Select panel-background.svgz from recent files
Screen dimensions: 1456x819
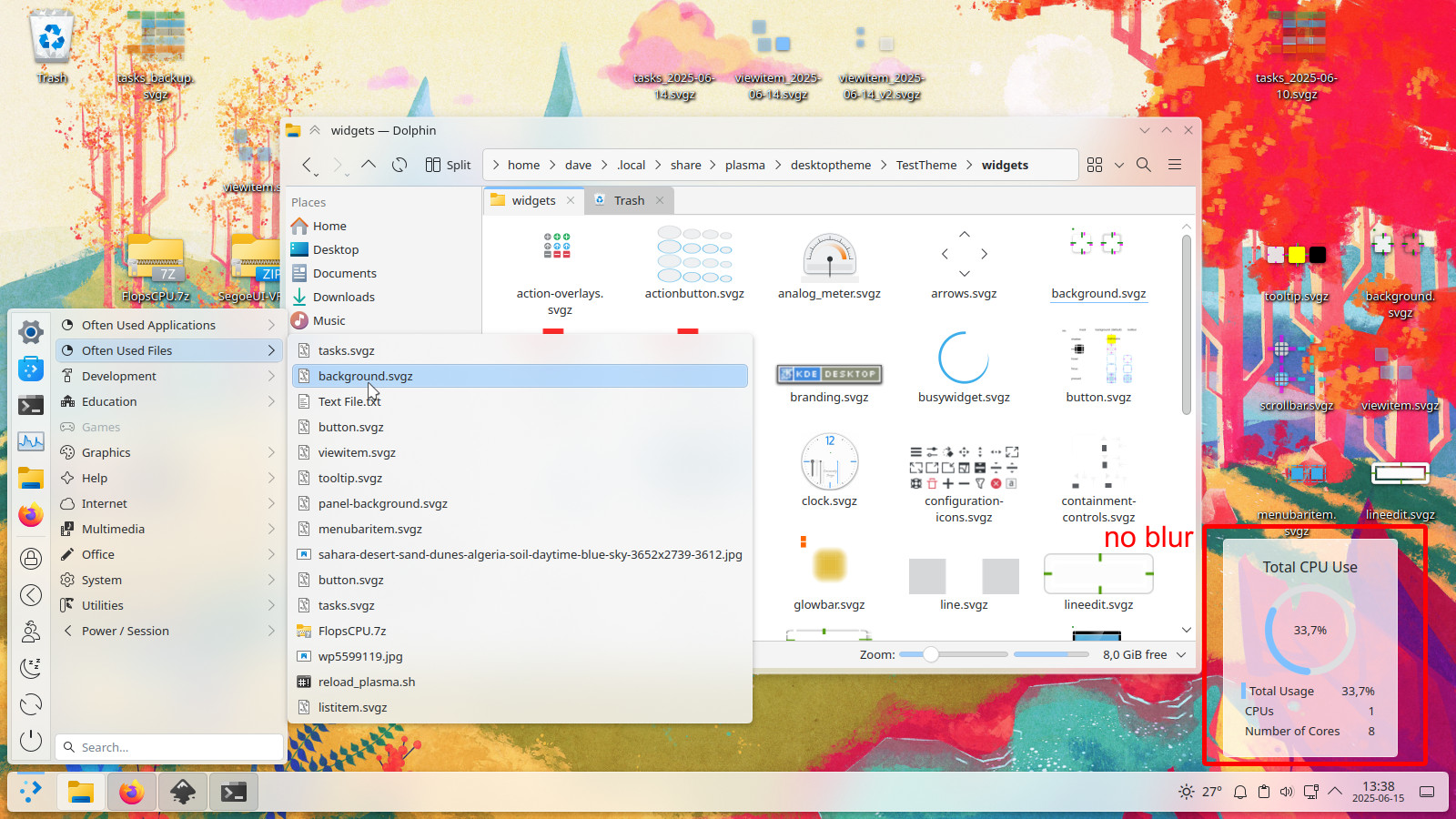pyautogui.click(x=382, y=503)
